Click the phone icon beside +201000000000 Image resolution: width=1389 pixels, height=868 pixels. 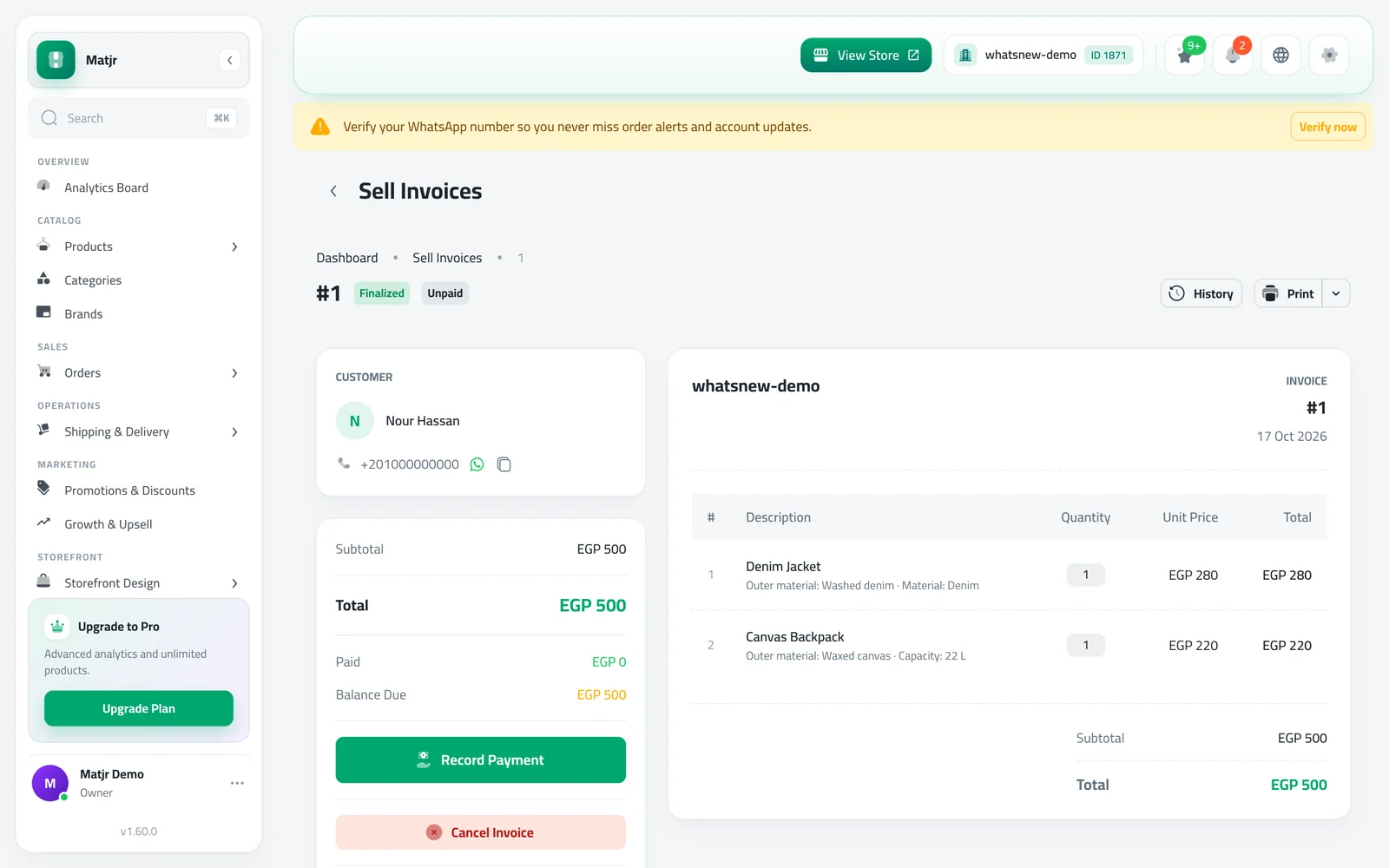pos(344,464)
